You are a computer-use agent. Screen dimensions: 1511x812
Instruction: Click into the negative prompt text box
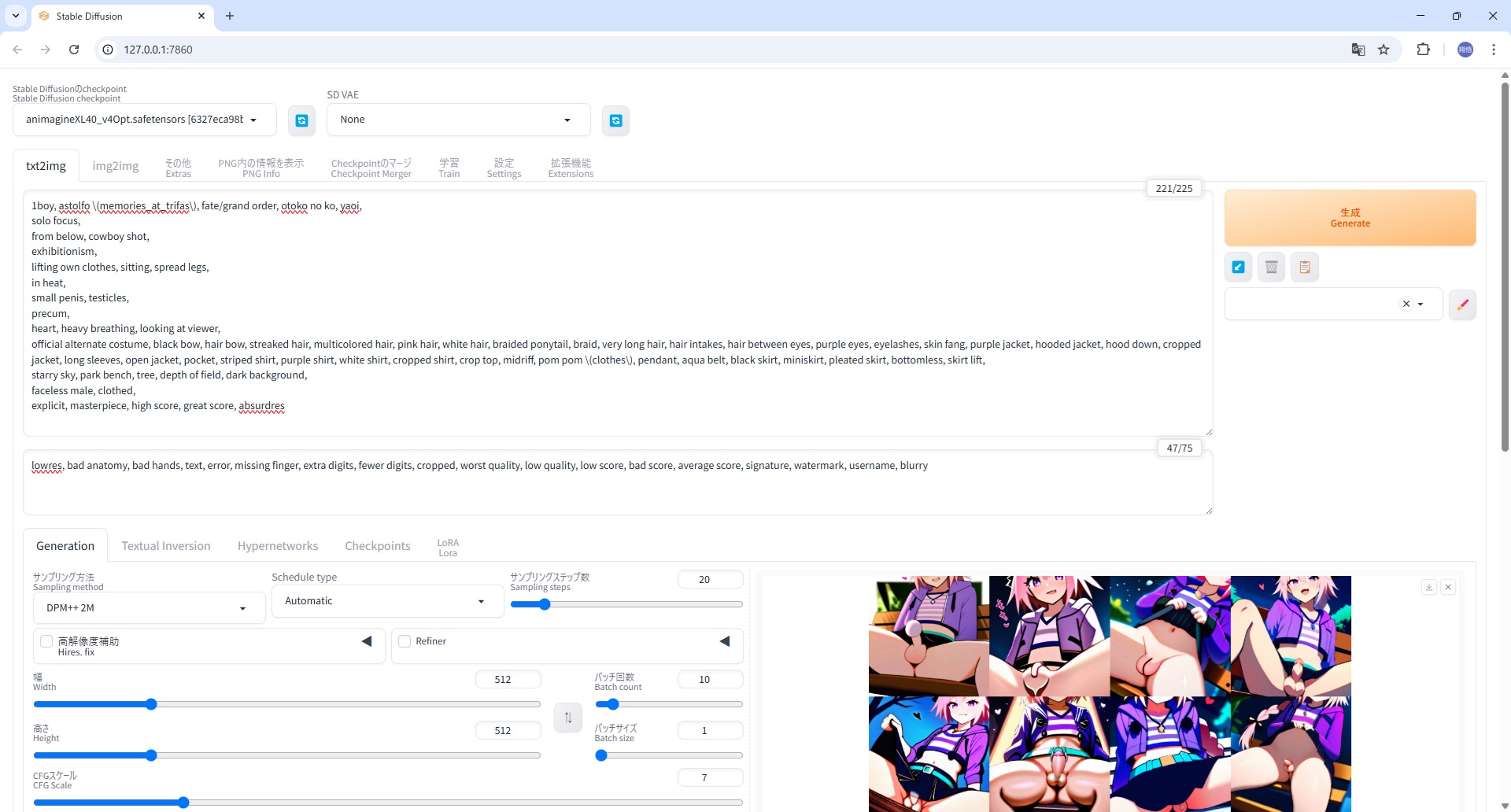618,483
